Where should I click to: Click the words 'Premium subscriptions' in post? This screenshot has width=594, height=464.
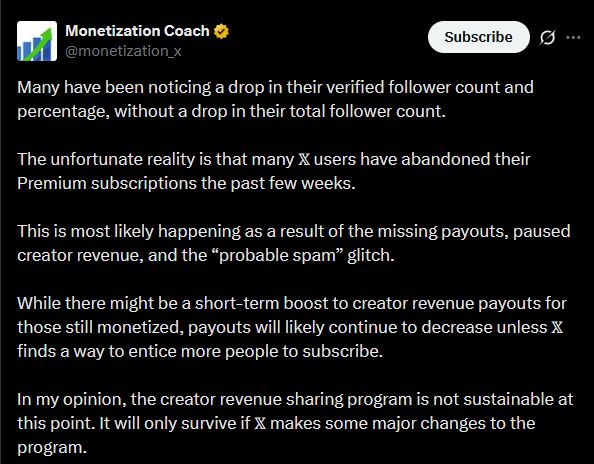[x=107, y=184]
